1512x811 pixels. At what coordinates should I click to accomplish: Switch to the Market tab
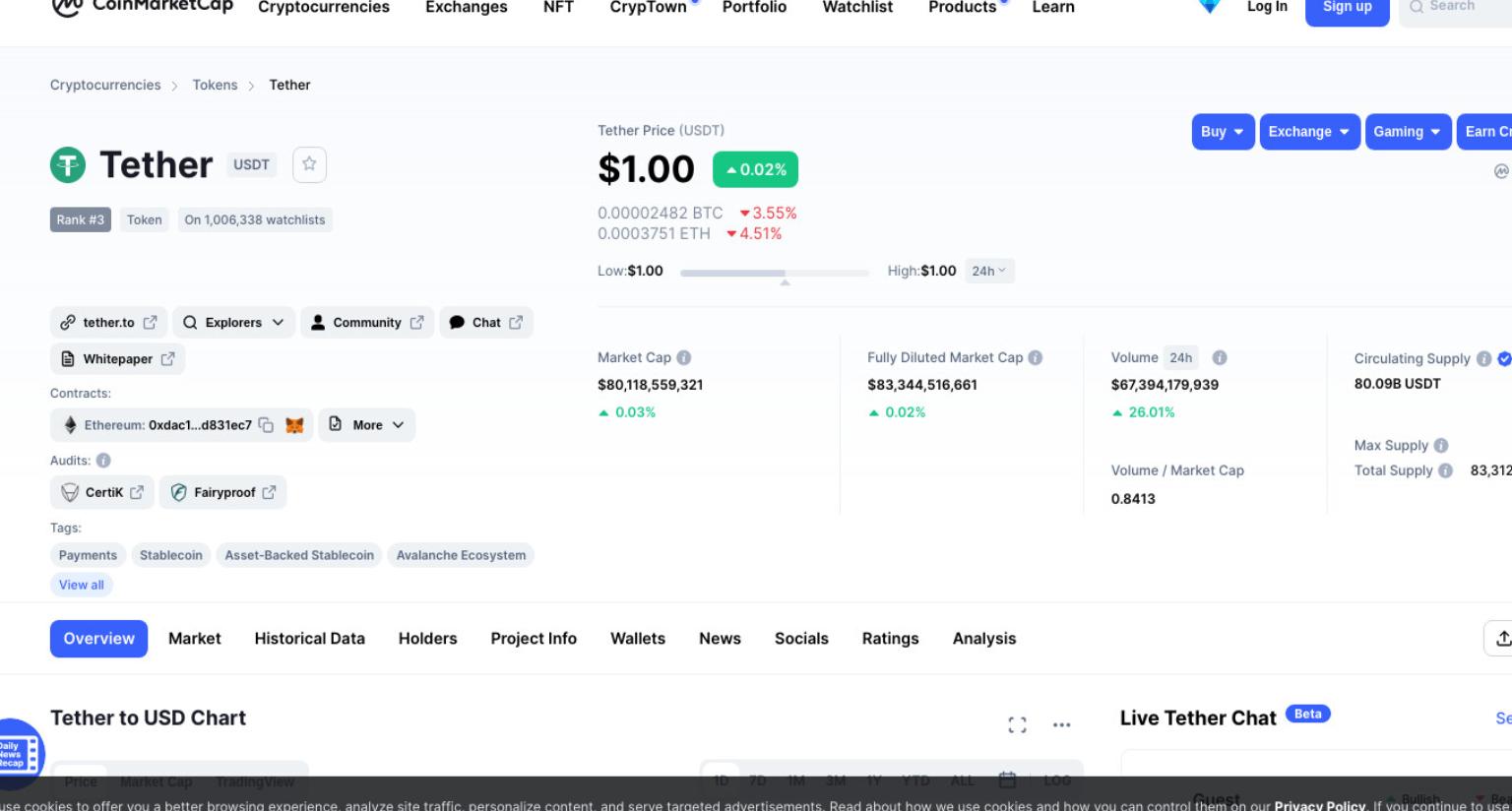195,638
